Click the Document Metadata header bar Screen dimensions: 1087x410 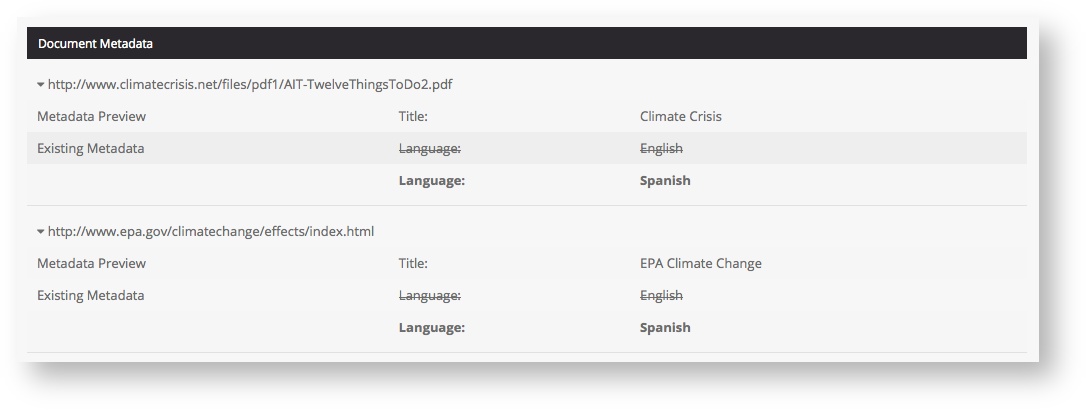pyautogui.click(x=526, y=44)
